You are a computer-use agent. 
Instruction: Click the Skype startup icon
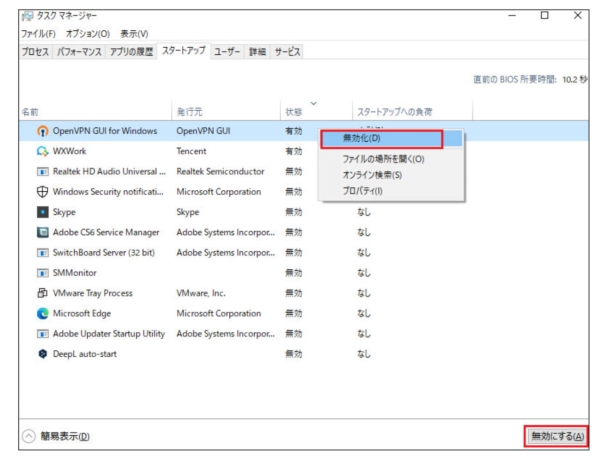pos(42,212)
